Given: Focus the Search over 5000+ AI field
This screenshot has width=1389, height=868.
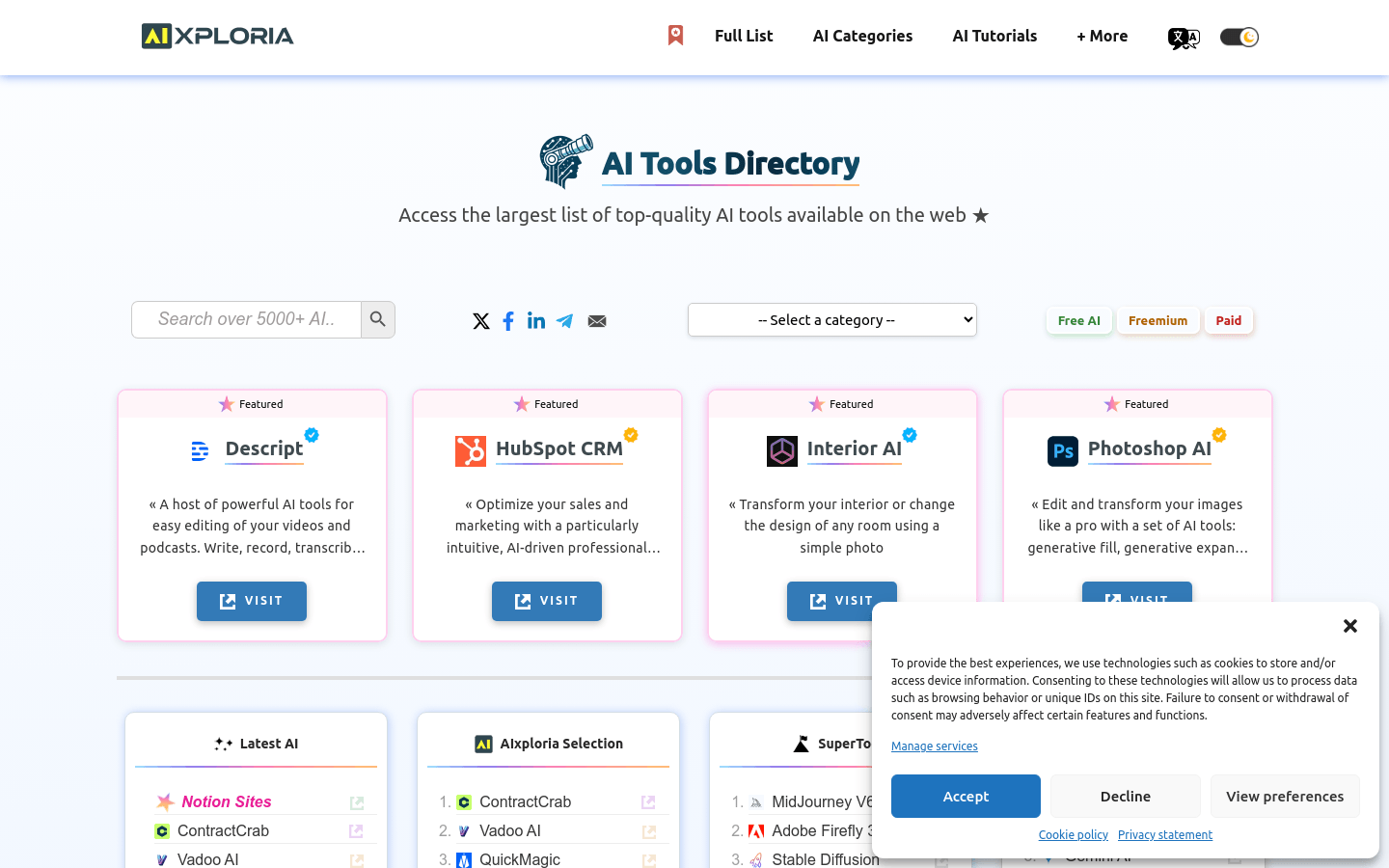Looking at the screenshot, I should click(x=246, y=319).
